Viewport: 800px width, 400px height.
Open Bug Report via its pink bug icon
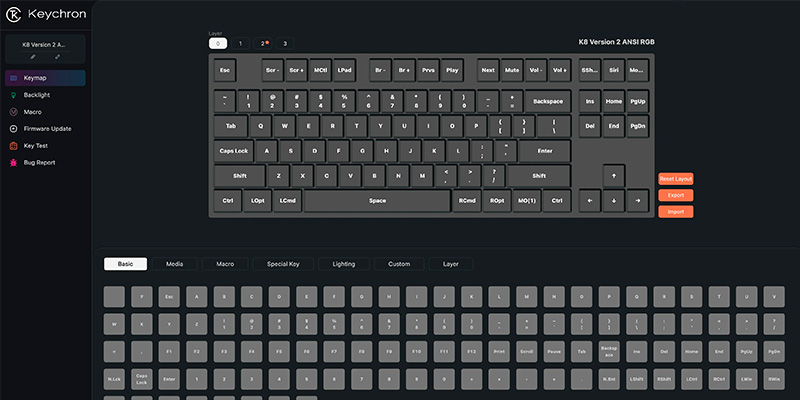pyautogui.click(x=13, y=162)
